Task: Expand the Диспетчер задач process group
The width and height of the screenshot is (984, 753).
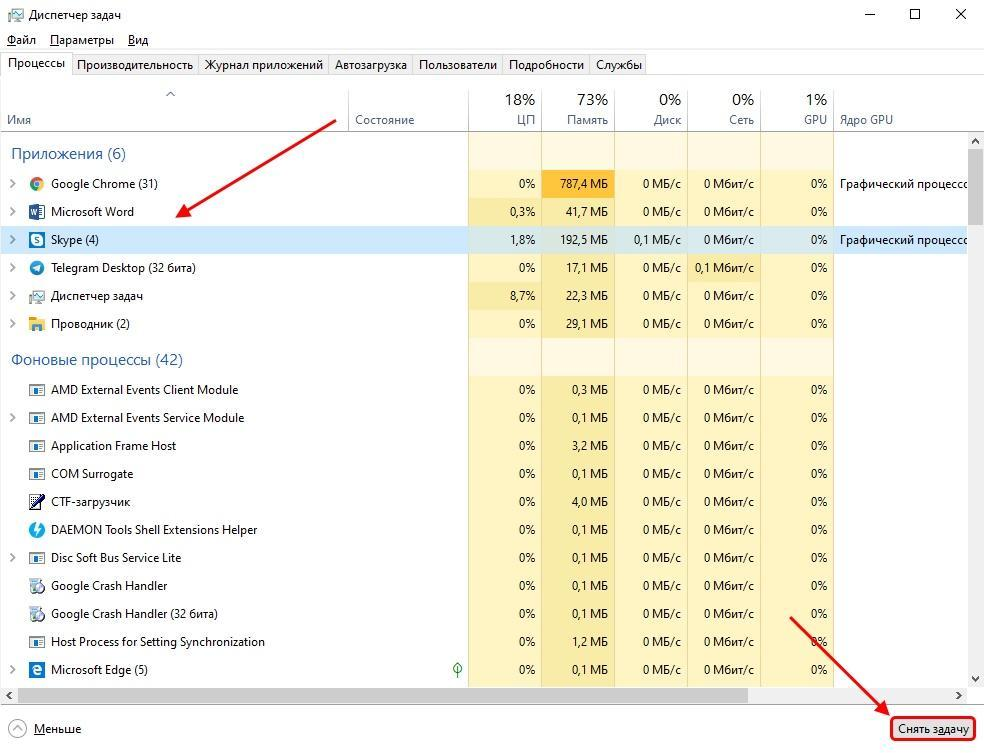Action: coord(13,296)
